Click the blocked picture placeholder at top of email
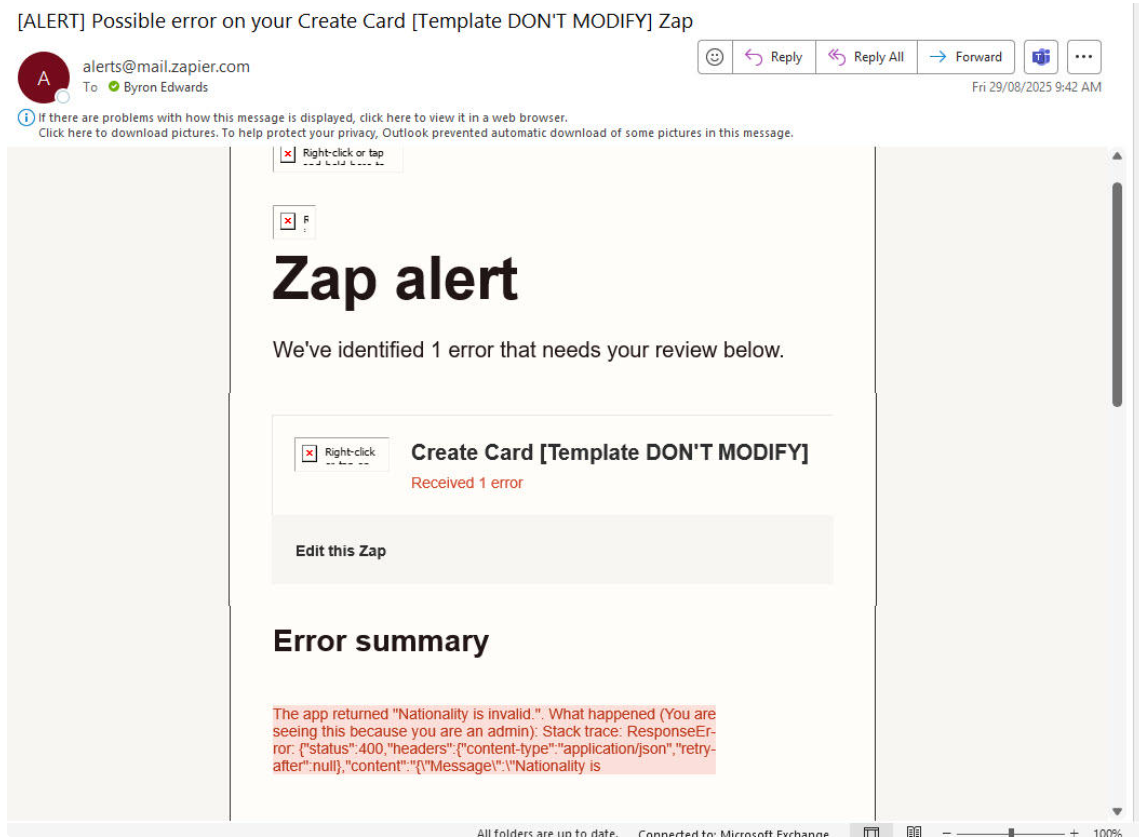 click(337, 156)
